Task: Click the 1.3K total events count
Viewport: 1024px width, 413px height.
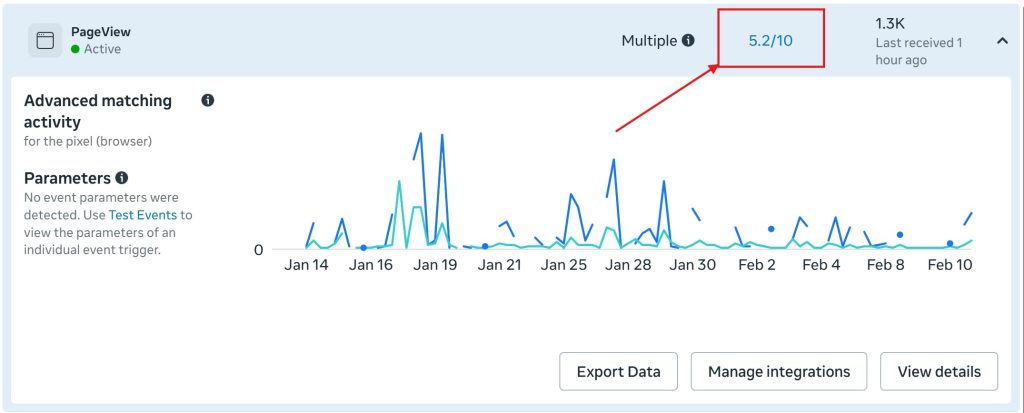Action: click(x=890, y=24)
